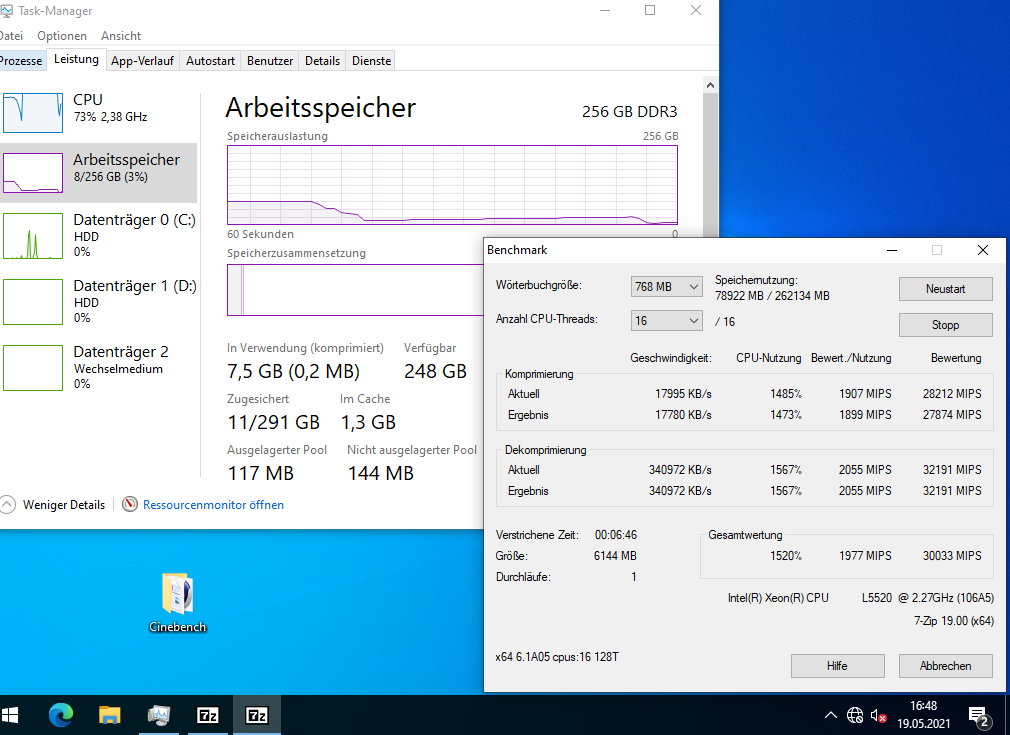Image resolution: width=1010 pixels, height=735 pixels.
Task: Click the Ressourcenmonitor icon
Action: pos(130,504)
